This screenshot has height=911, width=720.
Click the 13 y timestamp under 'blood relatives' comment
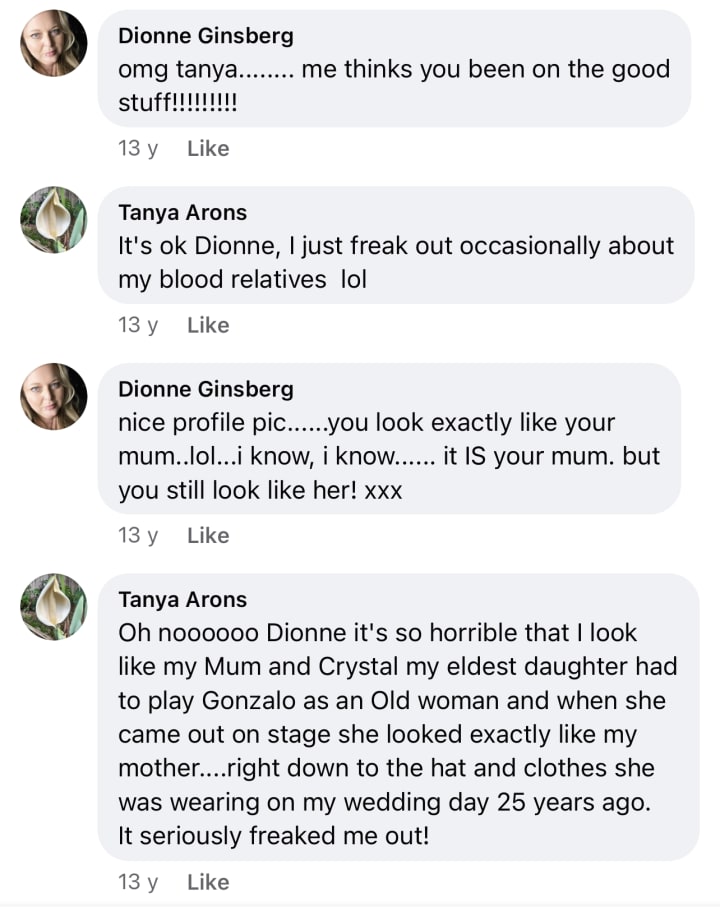pos(138,325)
